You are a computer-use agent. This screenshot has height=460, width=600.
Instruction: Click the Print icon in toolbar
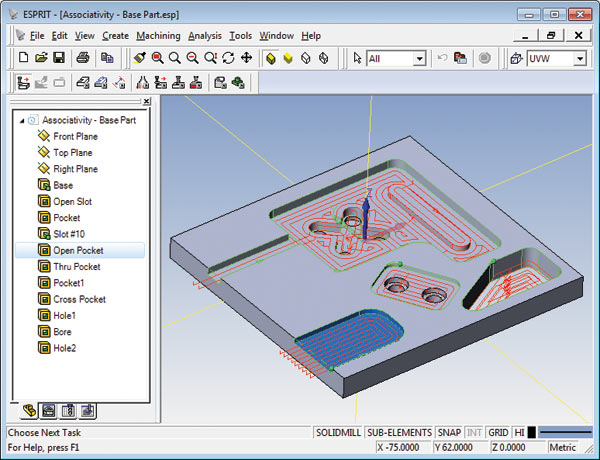83,58
